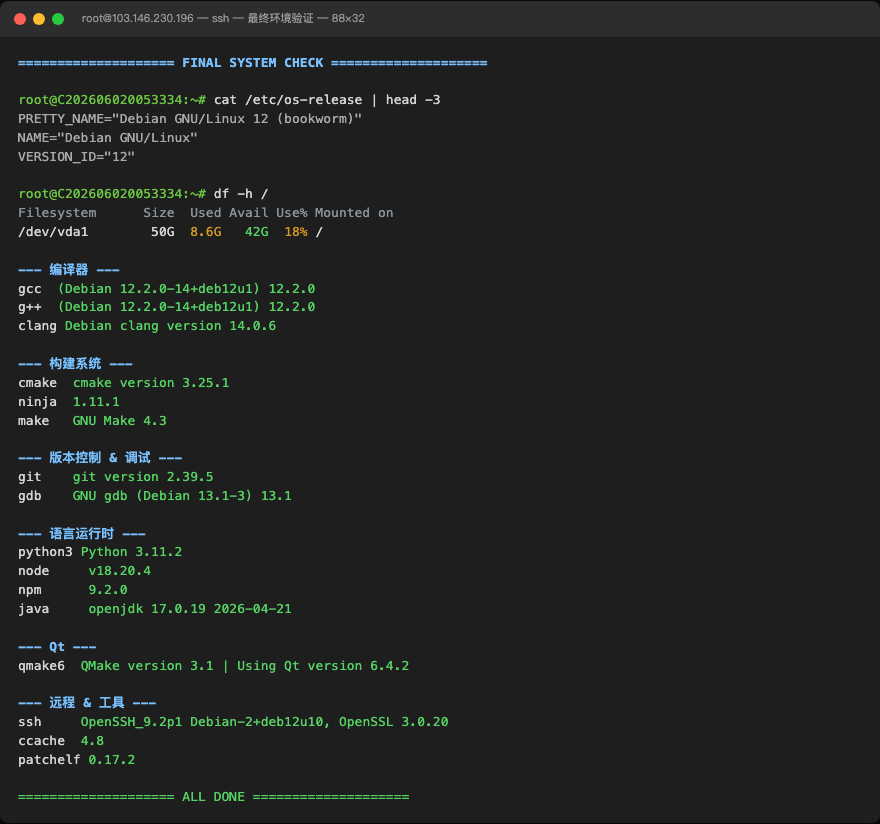Click the g++ version line
This screenshot has height=824, width=880.
pos(166,308)
